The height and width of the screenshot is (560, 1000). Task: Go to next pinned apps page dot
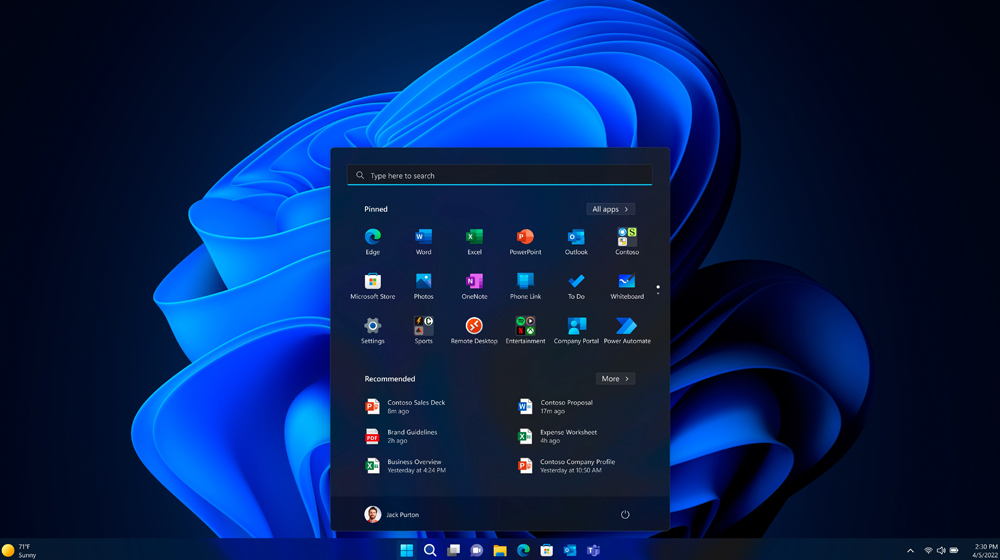tap(658, 293)
